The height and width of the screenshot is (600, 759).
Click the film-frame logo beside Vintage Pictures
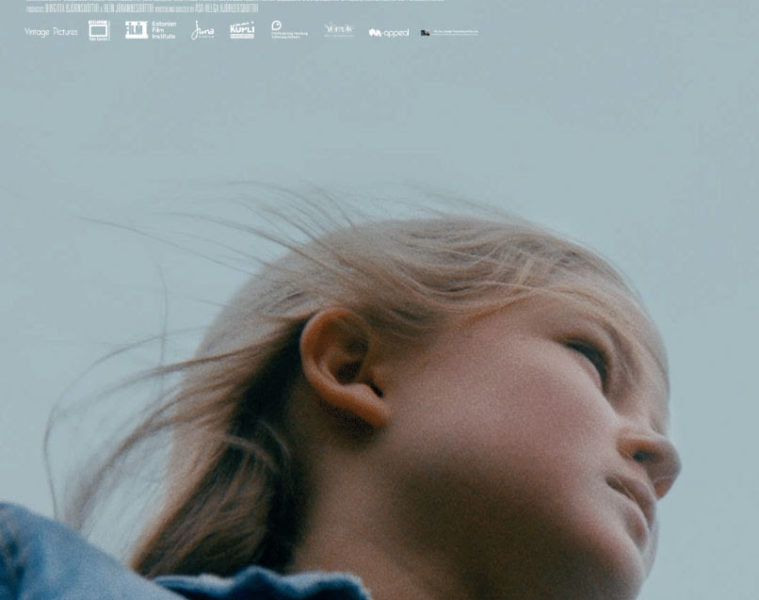pos(98,30)
